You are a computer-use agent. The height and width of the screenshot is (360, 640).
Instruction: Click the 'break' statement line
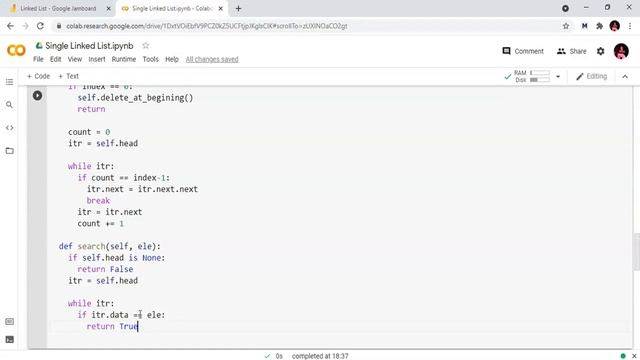tap(98, 200)
